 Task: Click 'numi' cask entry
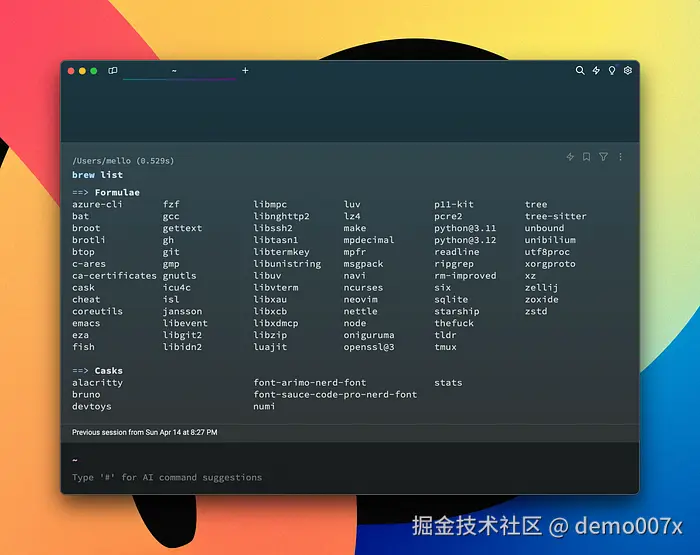tap(264, 406)
